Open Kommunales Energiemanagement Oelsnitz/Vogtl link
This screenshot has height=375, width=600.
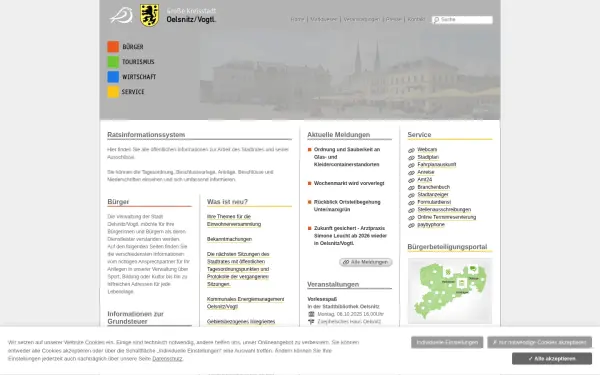(245, 303)
